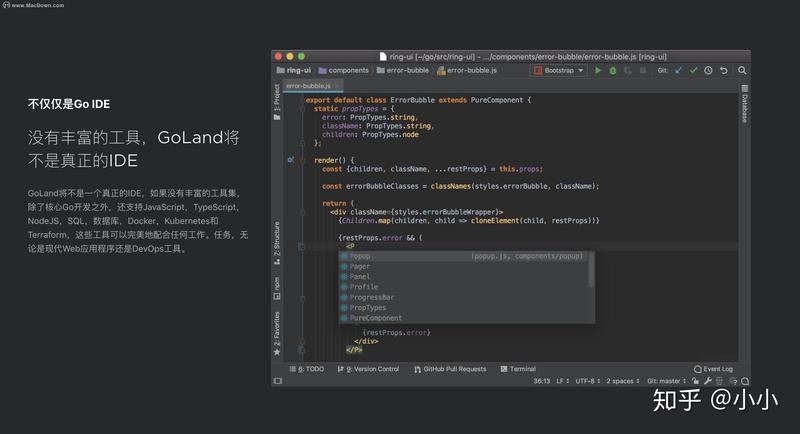Click the Structure stripe icon
800x434 pixels.
(x=277, y=261)
